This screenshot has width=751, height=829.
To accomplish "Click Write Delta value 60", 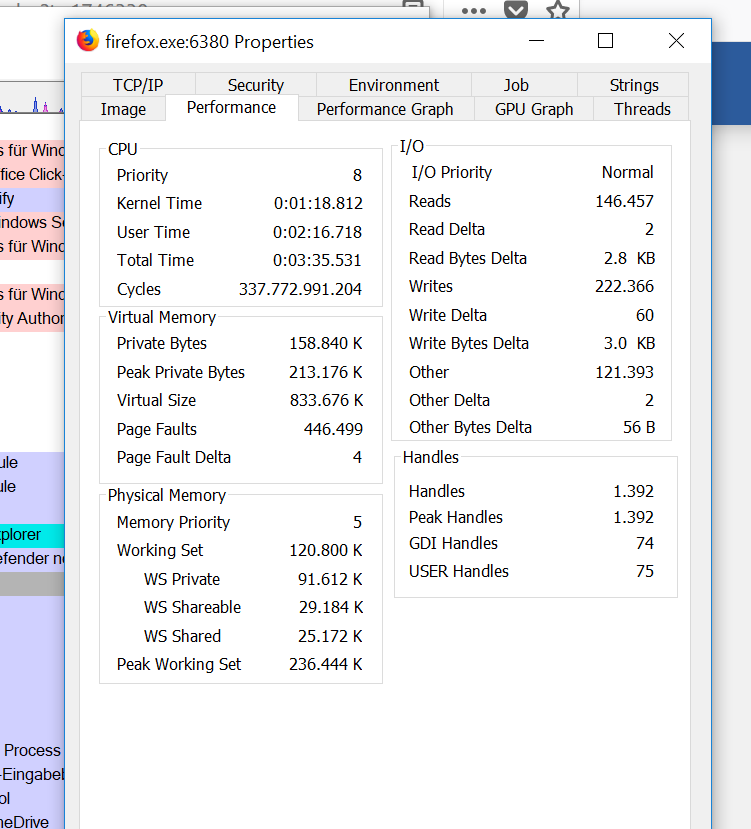I will [645, 315].
